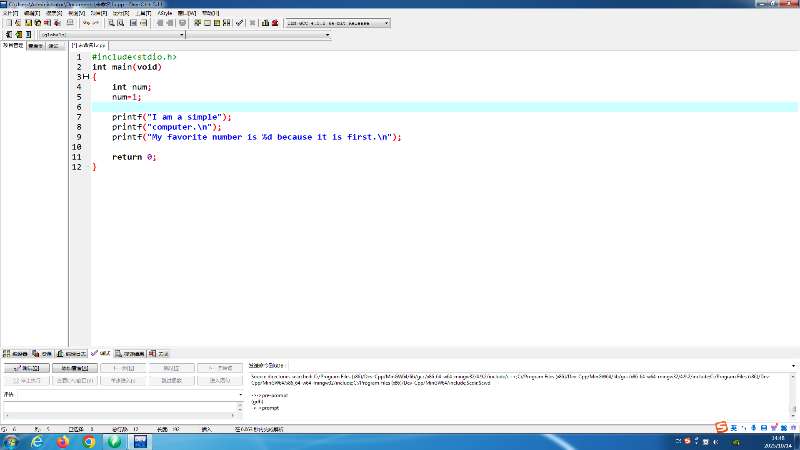Viewport: 800px width, 450px height.
Task: Open the View menu
Action: pyautogui.click(x=76, y=13)
